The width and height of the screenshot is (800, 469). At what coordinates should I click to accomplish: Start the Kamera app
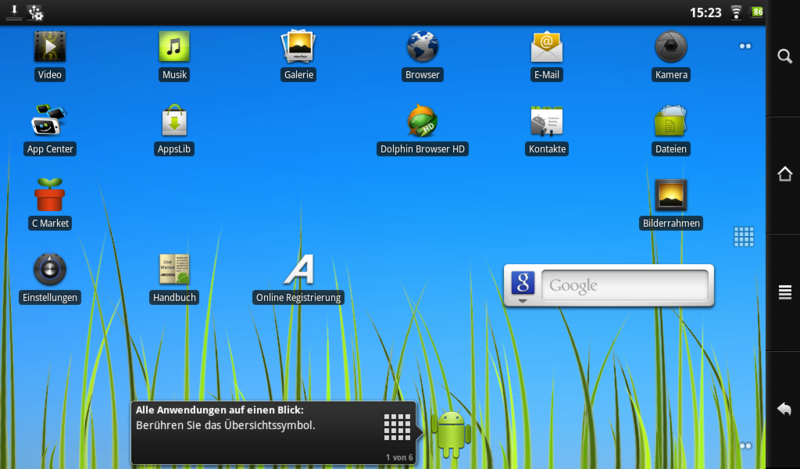point(671,47)
